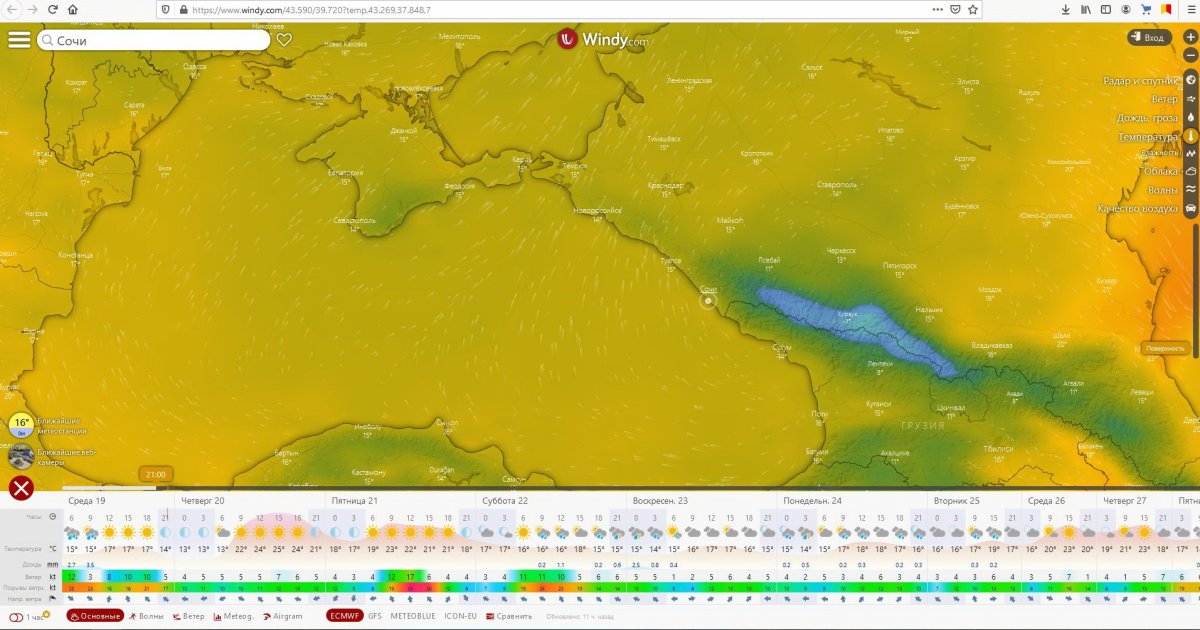Screen dimensions: 1200x630
Task: Select the Clouds layer icon
Action: tap(1190, 171)
